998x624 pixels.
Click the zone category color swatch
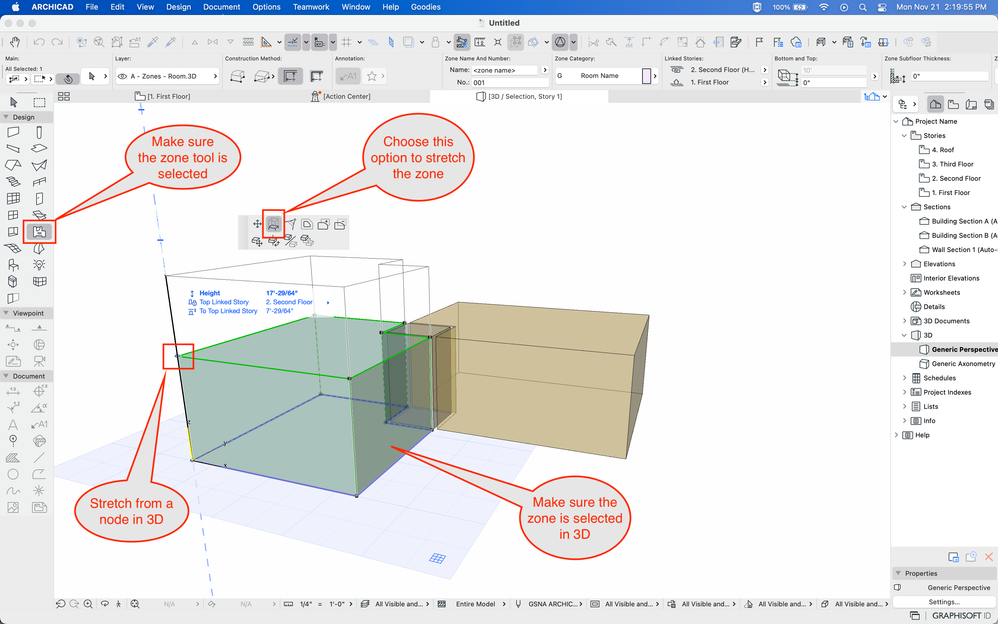(646, 76)
